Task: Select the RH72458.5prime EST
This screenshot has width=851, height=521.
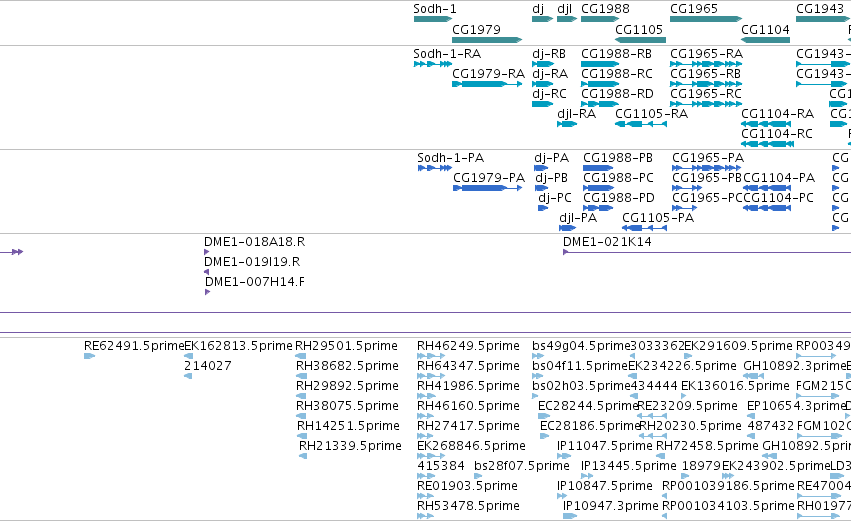Action: click(x=663, y=456)
